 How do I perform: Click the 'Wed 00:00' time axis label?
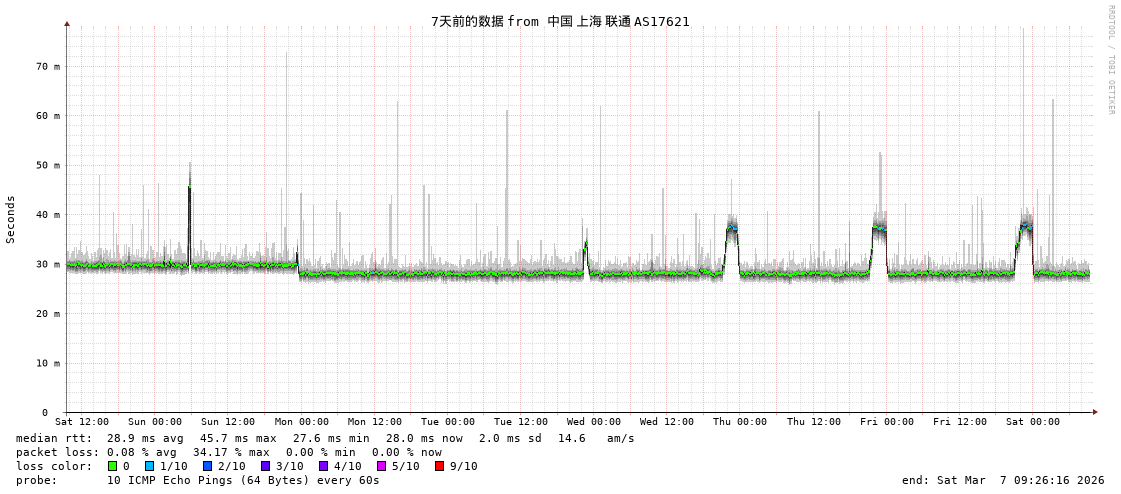(x=594, y=422)
